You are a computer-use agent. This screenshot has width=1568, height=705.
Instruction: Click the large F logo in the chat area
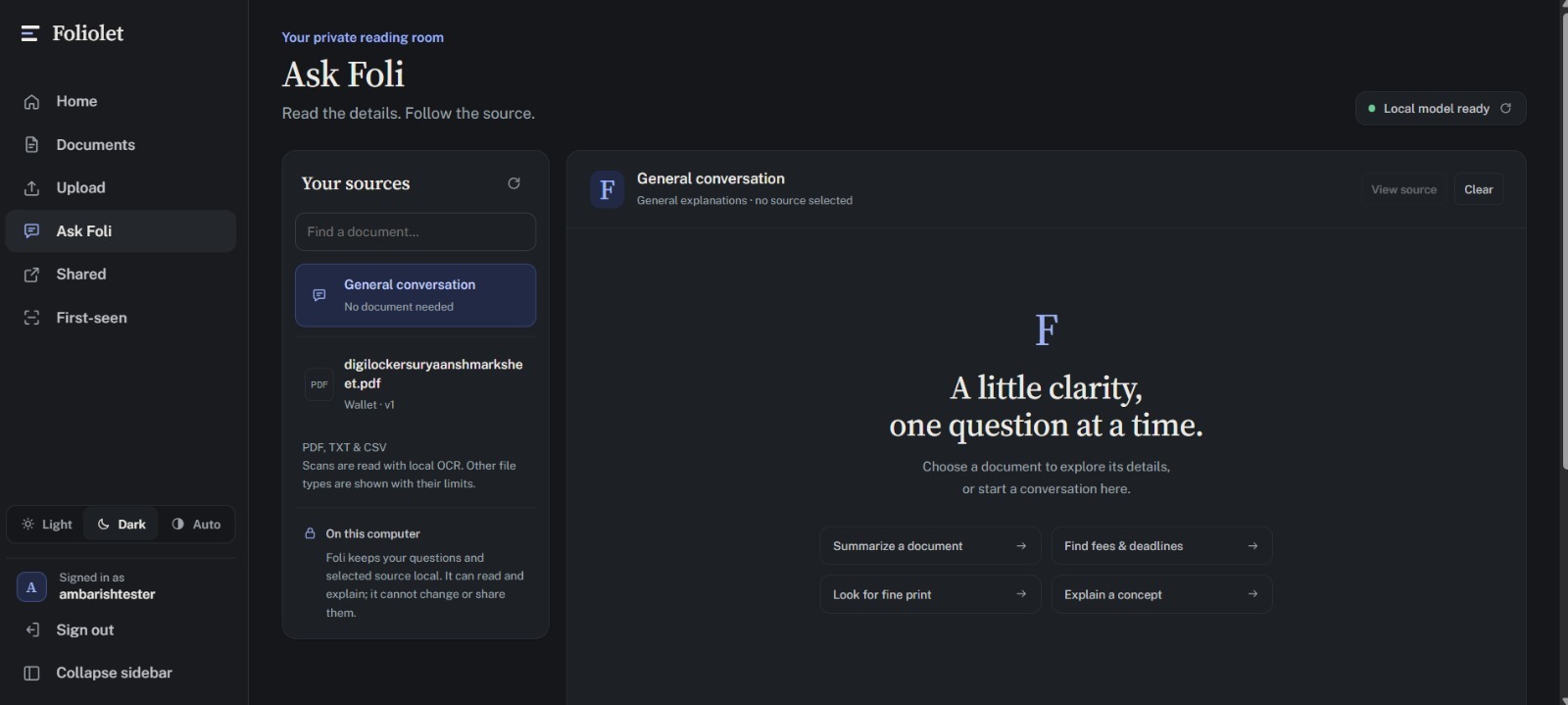click(1047, 329)
